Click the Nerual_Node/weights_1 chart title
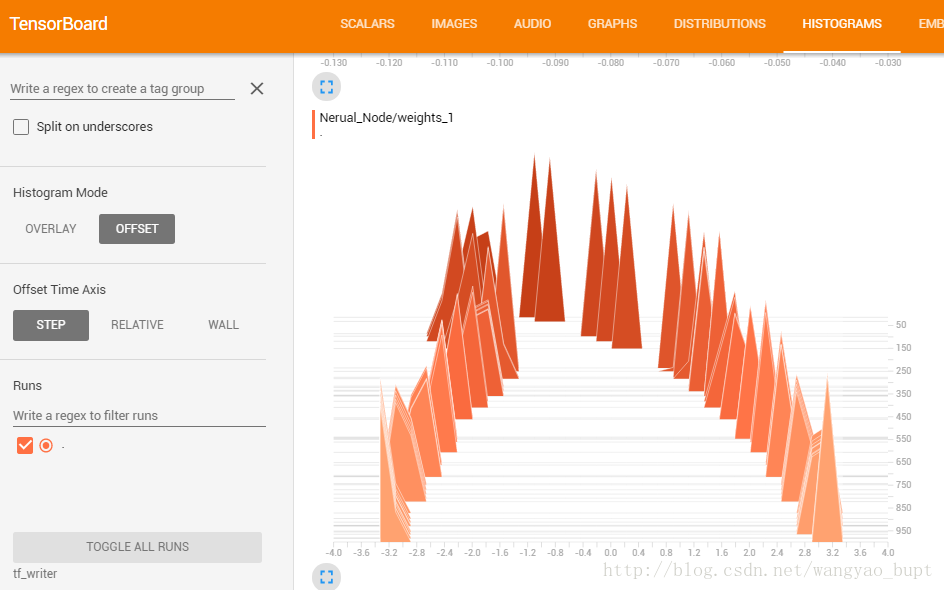Image resolution: width=944 pixels, height=590 pixels. click(387, 118)
